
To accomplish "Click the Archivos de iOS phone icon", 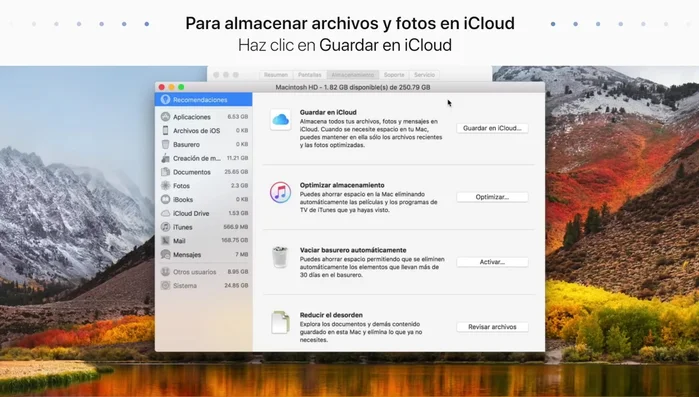I will pos(165,131).
